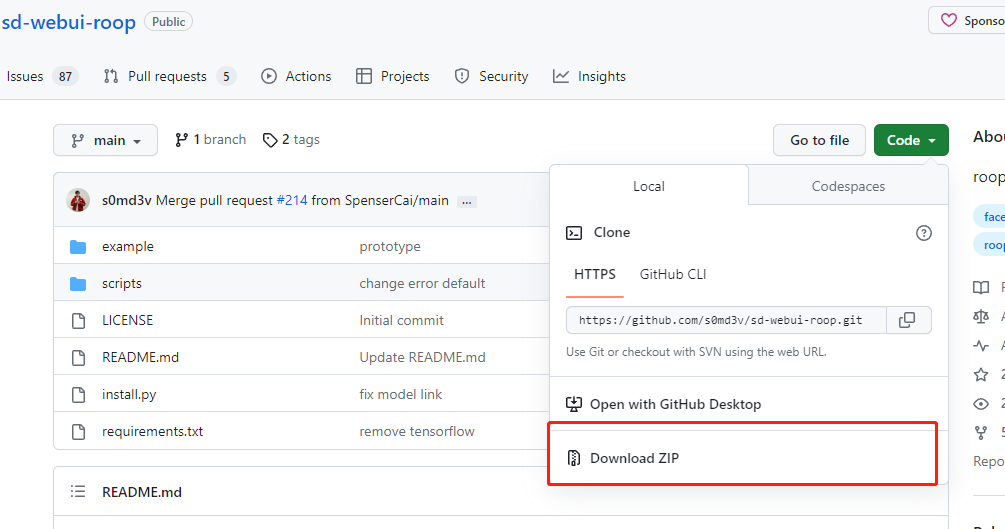
Task: Click the Insights graph icon
Action: click(x=561, y=76)
